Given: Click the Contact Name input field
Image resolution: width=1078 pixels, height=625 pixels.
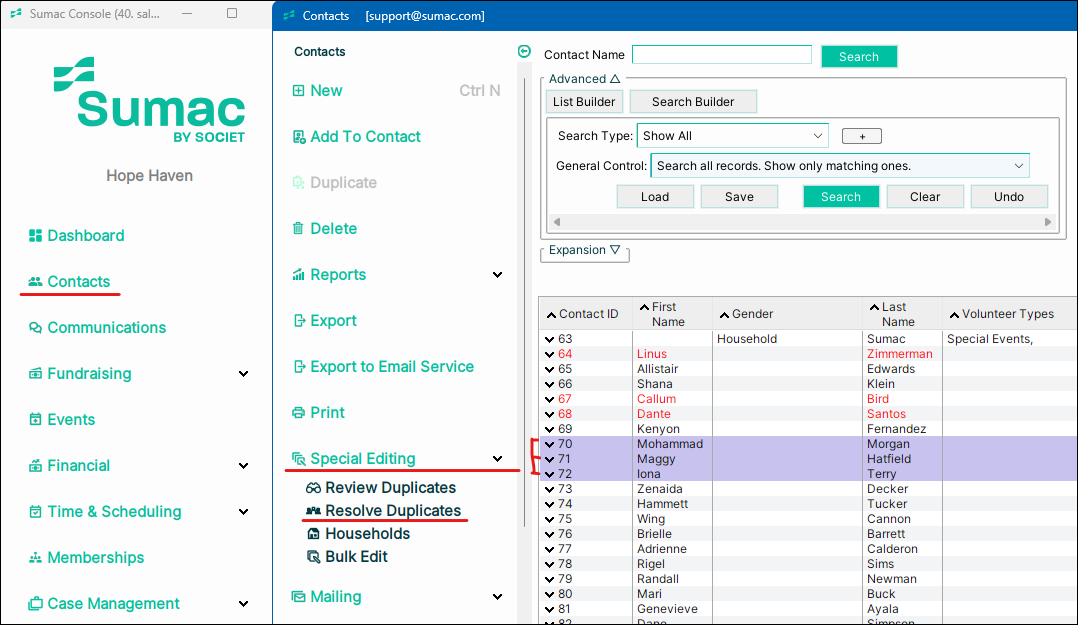Looking at the screenshot, I should click(722, 55).
